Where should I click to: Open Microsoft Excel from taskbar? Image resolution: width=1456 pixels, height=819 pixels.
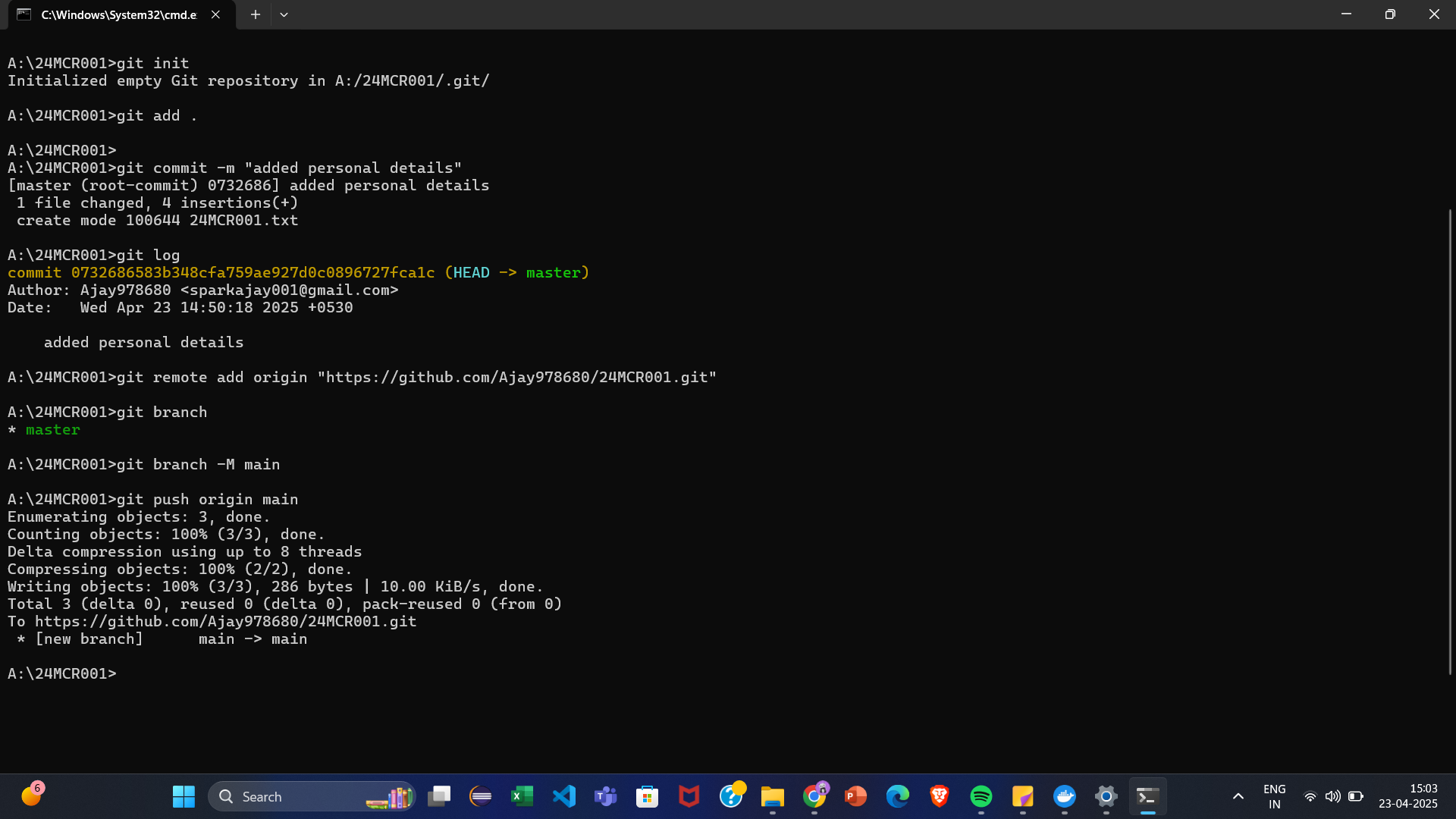pos(522,796)
